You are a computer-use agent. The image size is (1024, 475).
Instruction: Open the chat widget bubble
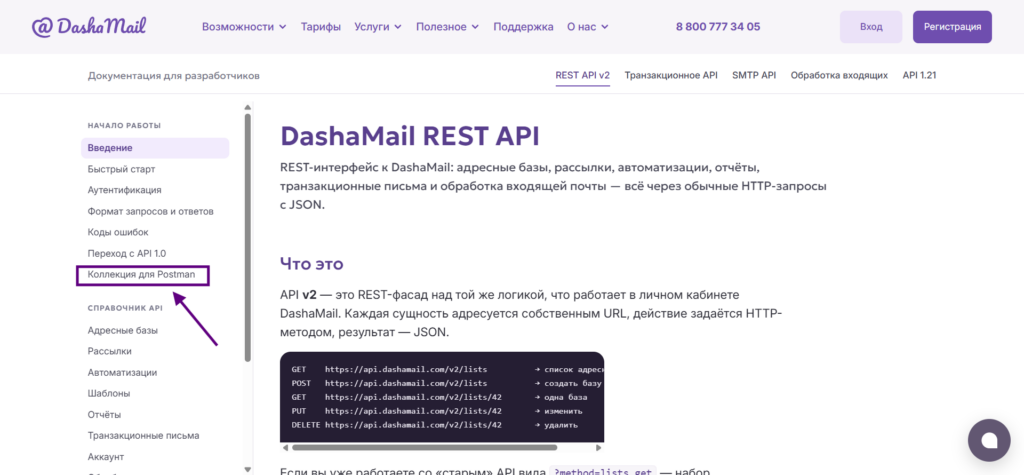[989, 440]
